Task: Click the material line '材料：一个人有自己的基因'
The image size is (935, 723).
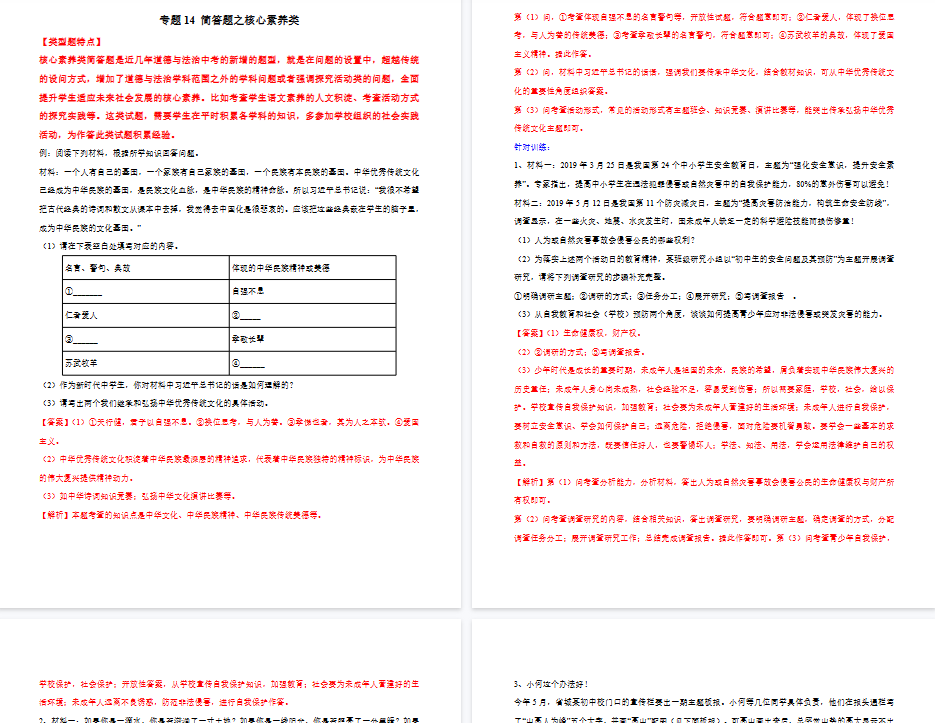Action: (229, 172)
